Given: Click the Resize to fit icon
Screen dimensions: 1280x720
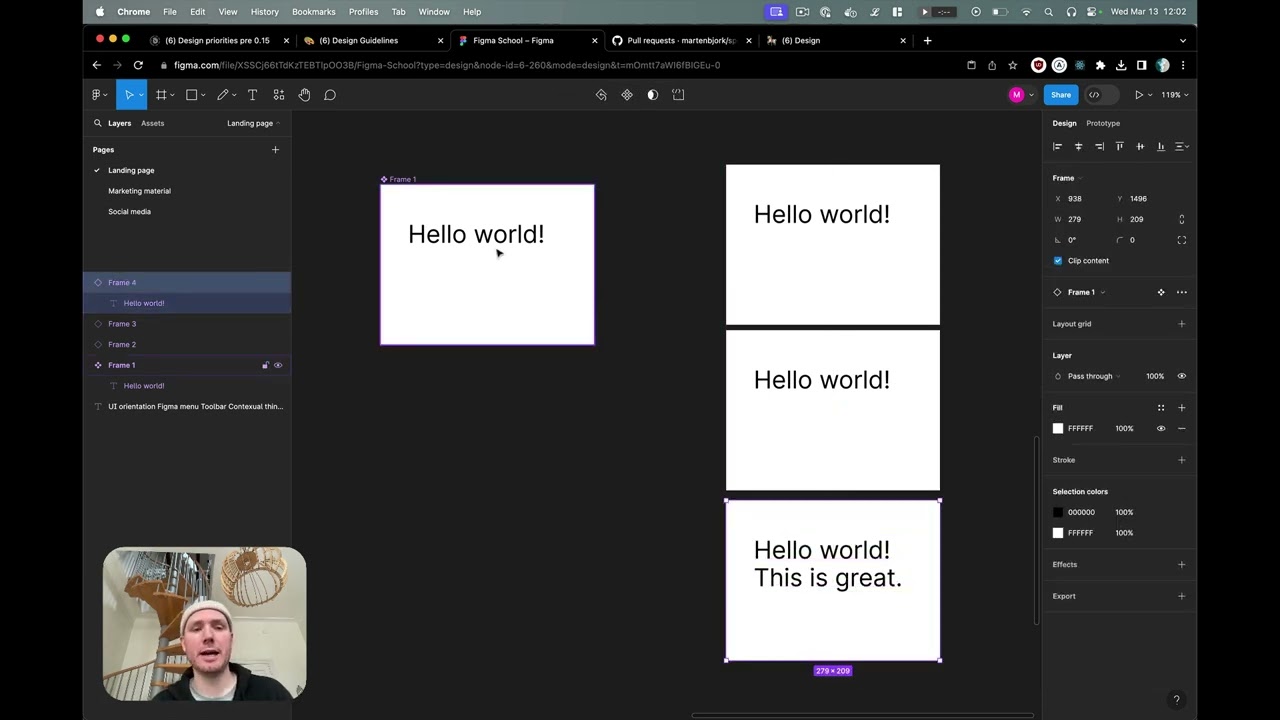Looking at the screenshot, I should (x=1182, y=240).
